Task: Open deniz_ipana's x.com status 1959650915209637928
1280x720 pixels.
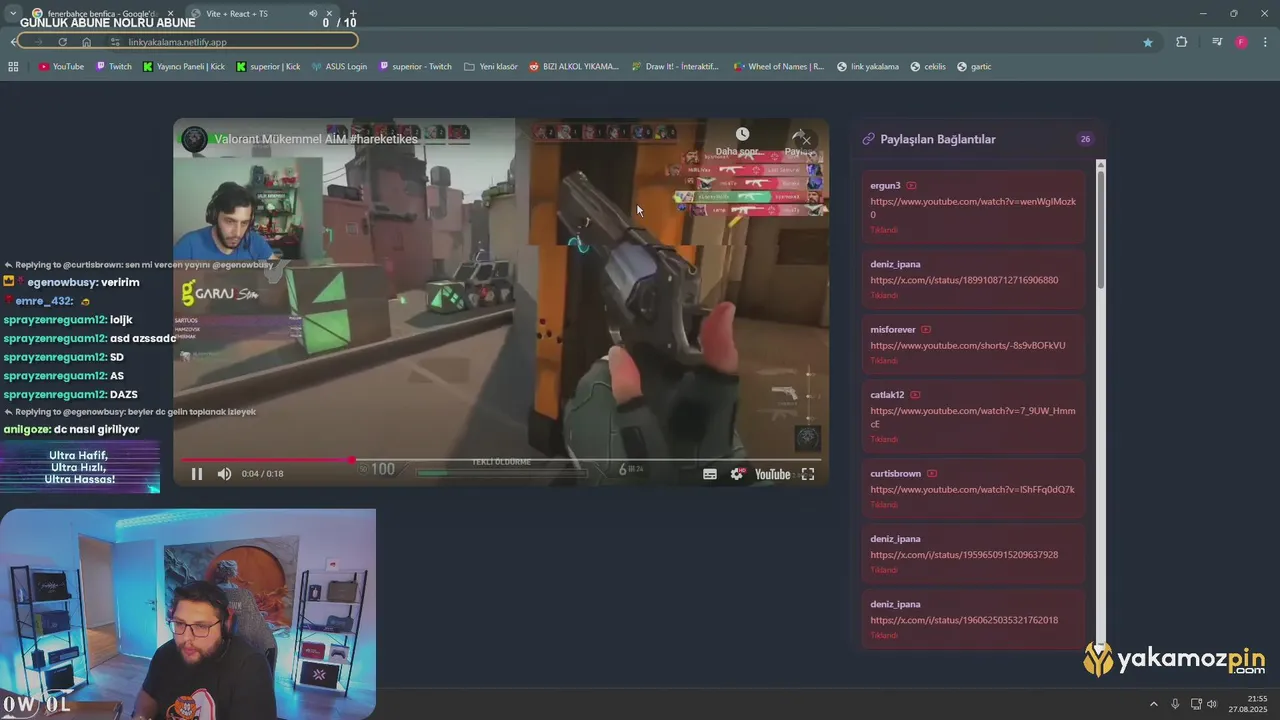Action: tap(964, 554)
